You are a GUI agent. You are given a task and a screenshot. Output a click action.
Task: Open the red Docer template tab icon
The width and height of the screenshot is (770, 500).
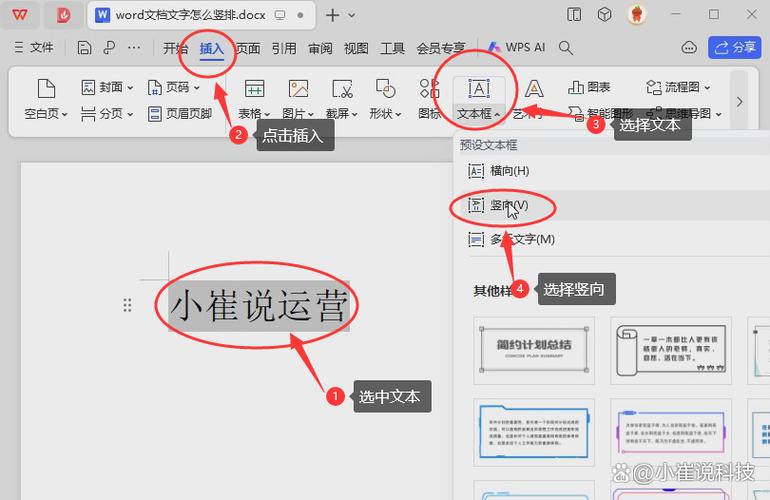[x=63, y=15]
